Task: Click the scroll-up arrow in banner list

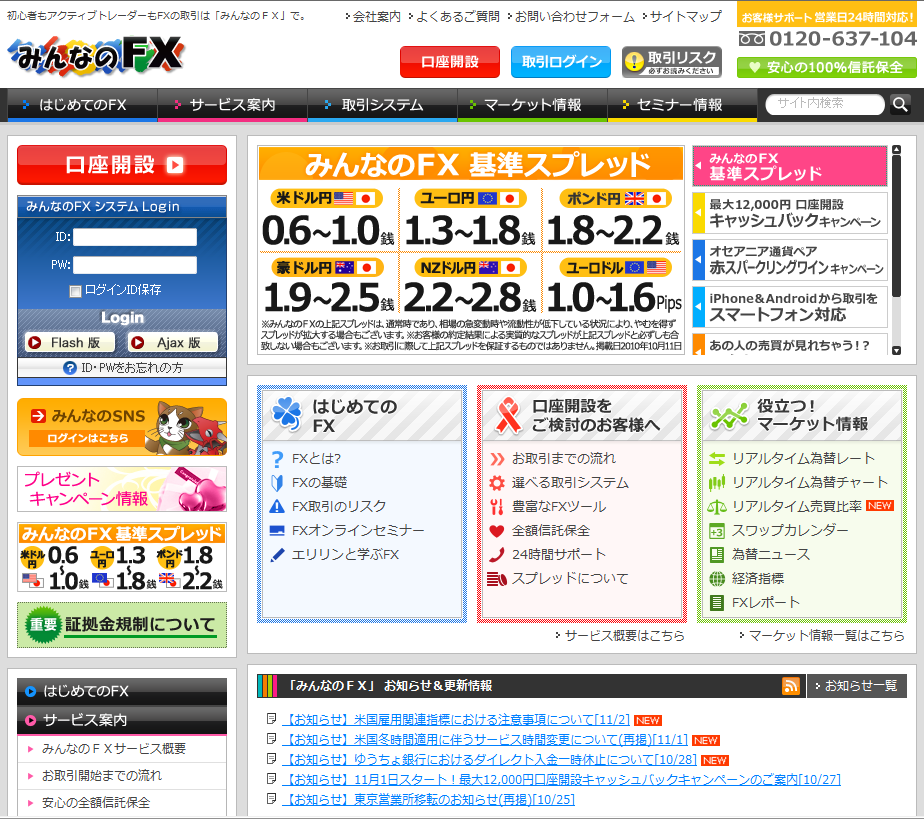Action: point(896,150)
